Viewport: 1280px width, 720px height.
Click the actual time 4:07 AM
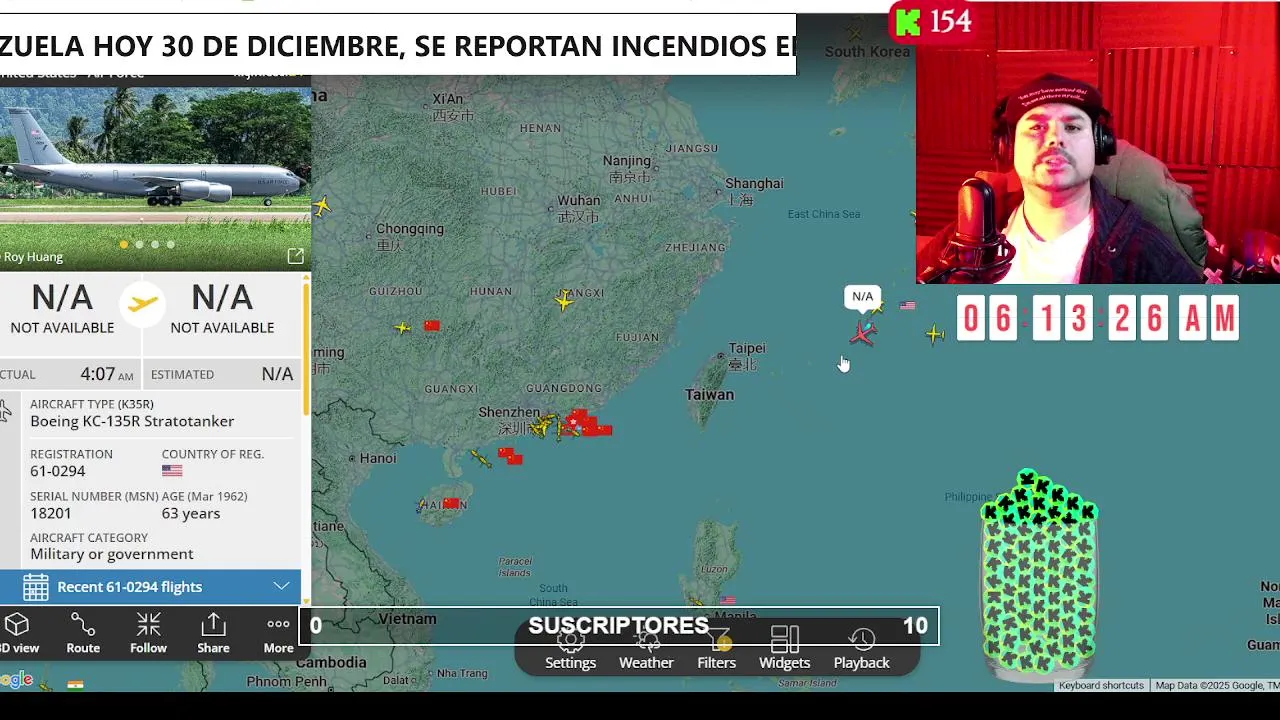coord(106,374)
